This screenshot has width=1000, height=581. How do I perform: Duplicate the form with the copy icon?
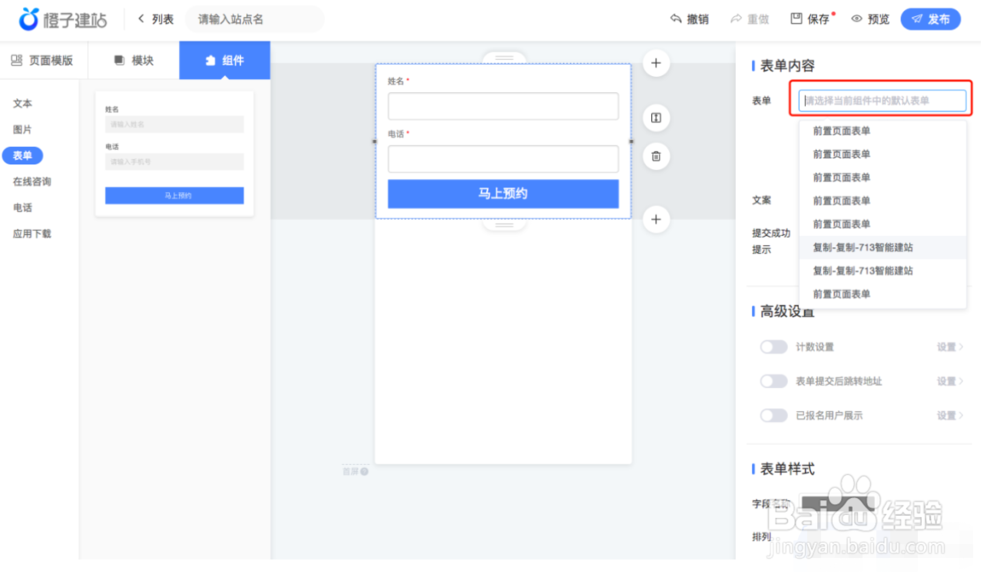pos(655,117)
